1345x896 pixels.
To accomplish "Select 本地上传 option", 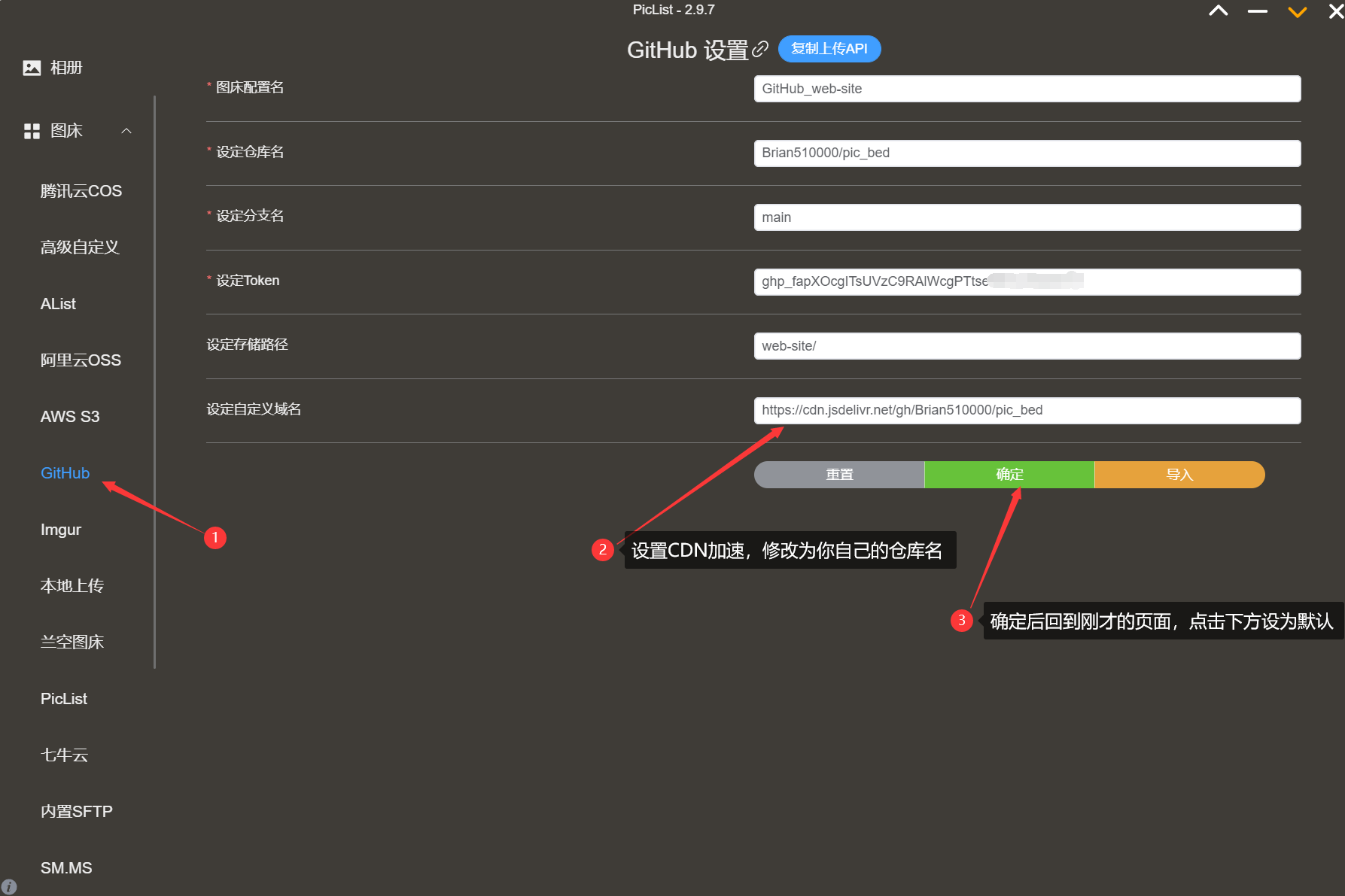I will [x=72, y=585].
